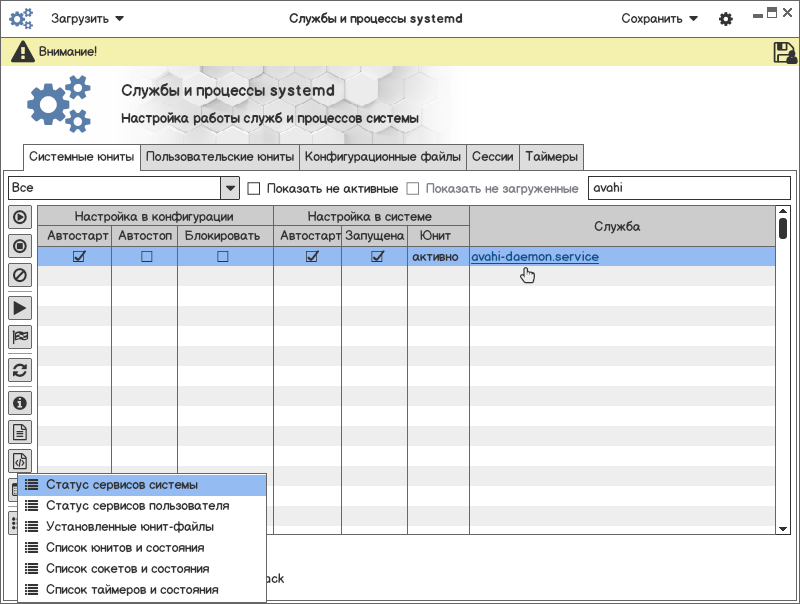Open the 'Все' filter dropdown
The image size is (800, 604).
230,188
